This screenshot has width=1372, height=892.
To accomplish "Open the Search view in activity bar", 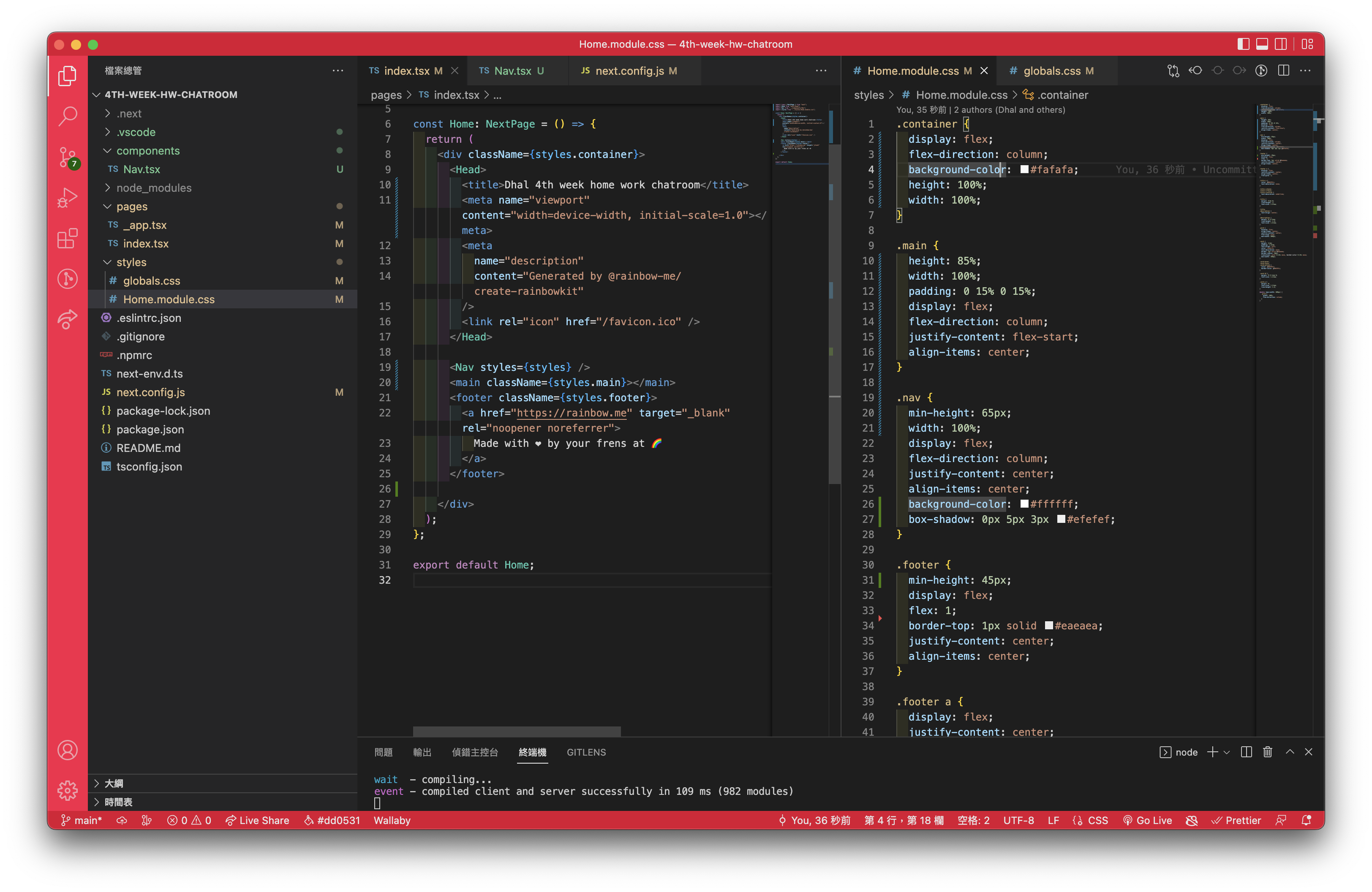I will click(x=68, y=116).
